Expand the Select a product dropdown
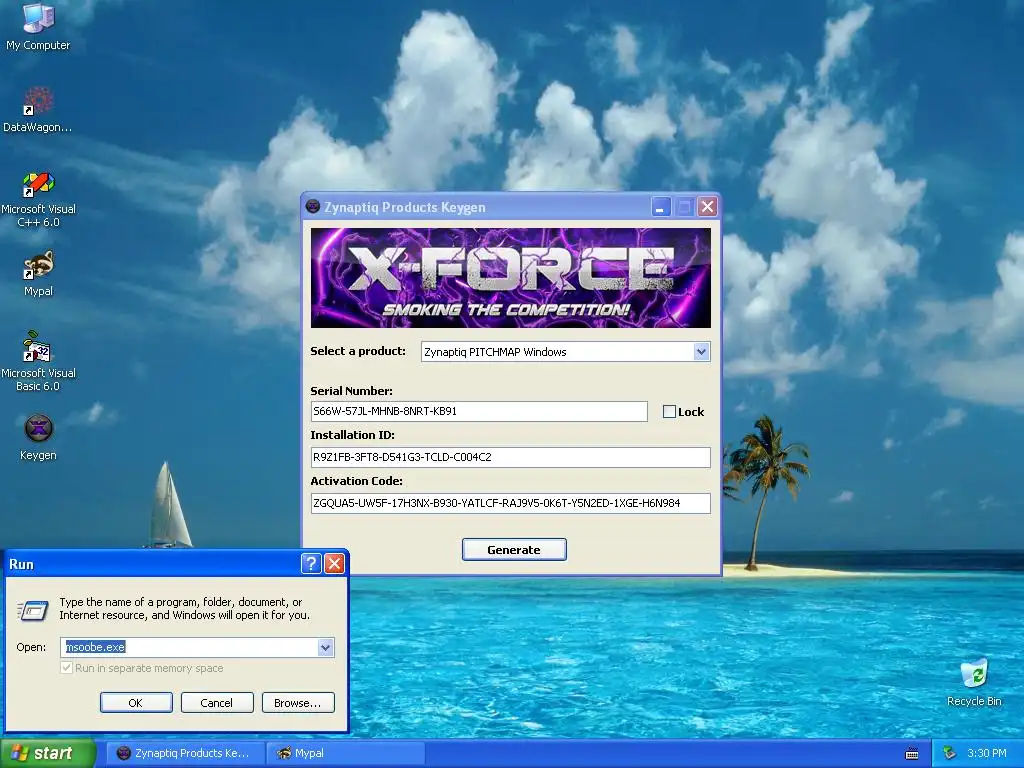This screenshot has height=768, width=1024. 701,351
